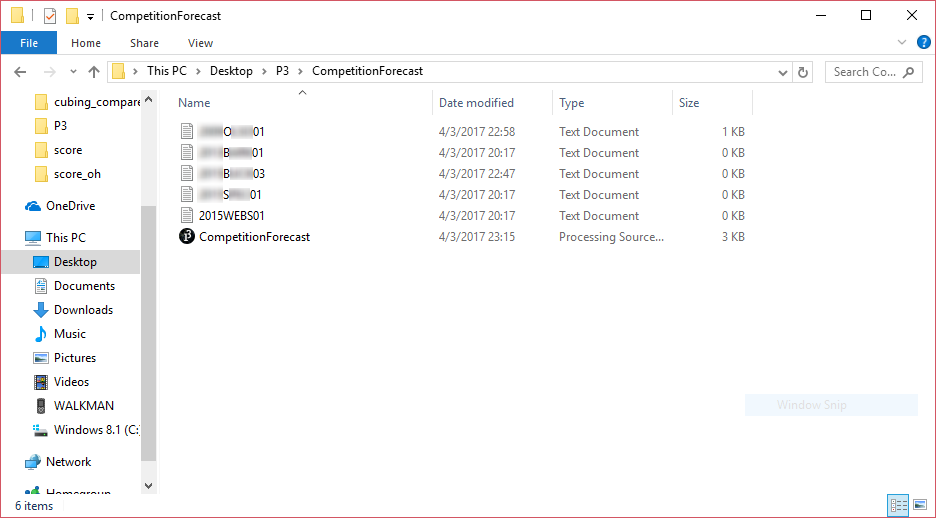Open the Quick Access Toolbar customize dropdown
936x518 pixels.
[x=91, y=17]
